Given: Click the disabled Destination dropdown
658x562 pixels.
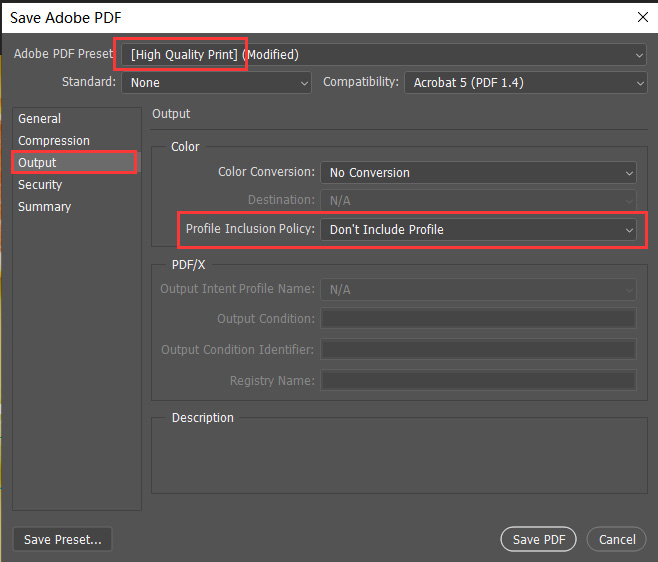Looking at the screenshot, I should click(x=478, y=201).
